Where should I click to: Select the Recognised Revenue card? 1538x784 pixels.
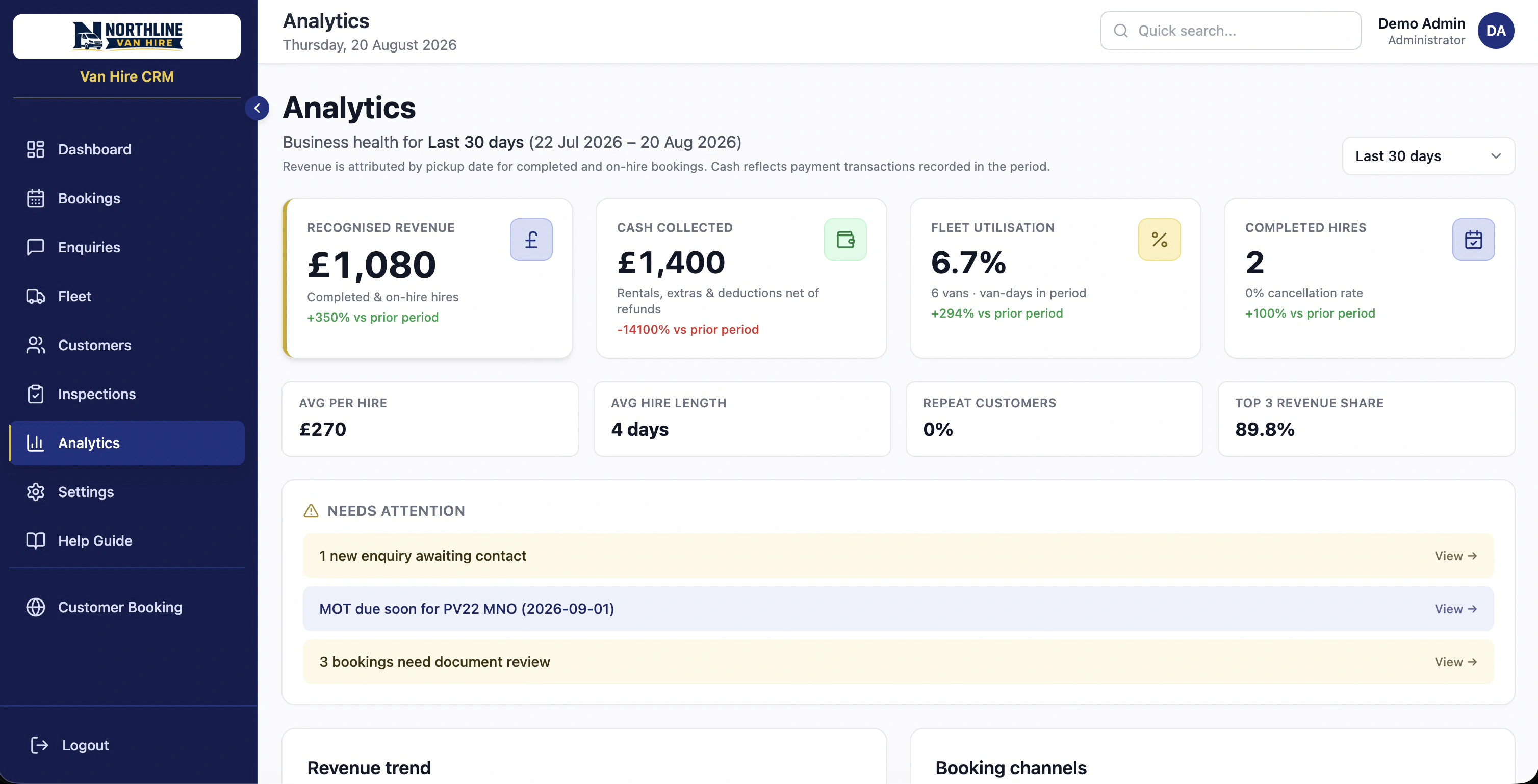coord(427,278)
